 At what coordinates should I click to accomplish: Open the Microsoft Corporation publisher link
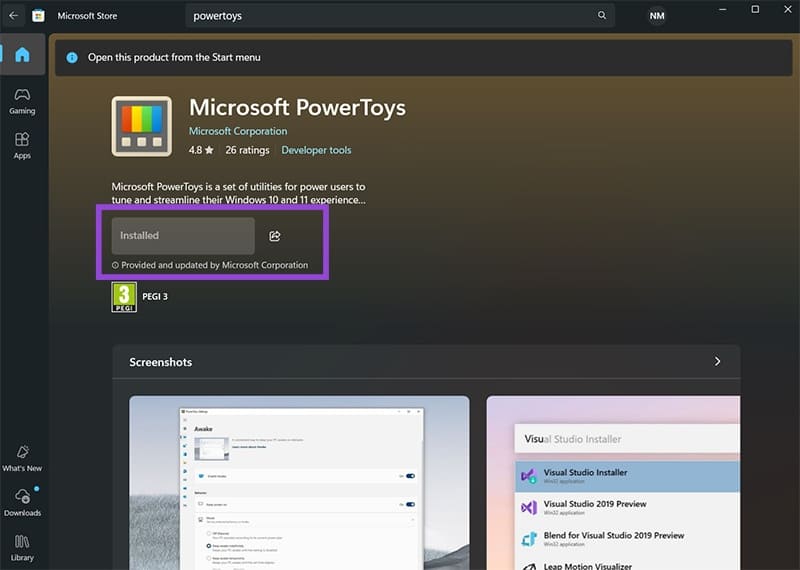click(238, 131)
